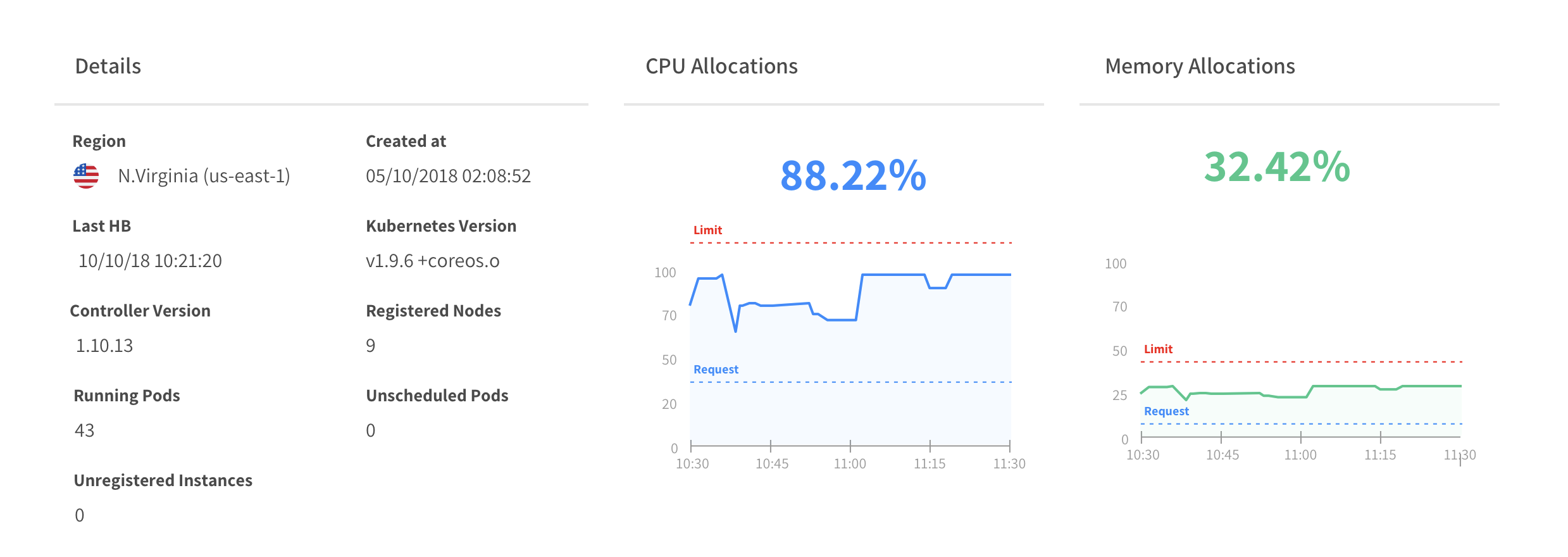Select the Memory Allocations panel heading
This screenshot has height=557, width=1568.
(1200, 66)
